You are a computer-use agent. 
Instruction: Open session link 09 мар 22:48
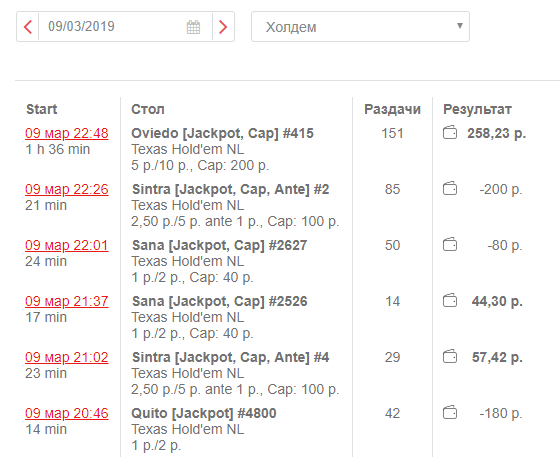click(x=67, y=133)
